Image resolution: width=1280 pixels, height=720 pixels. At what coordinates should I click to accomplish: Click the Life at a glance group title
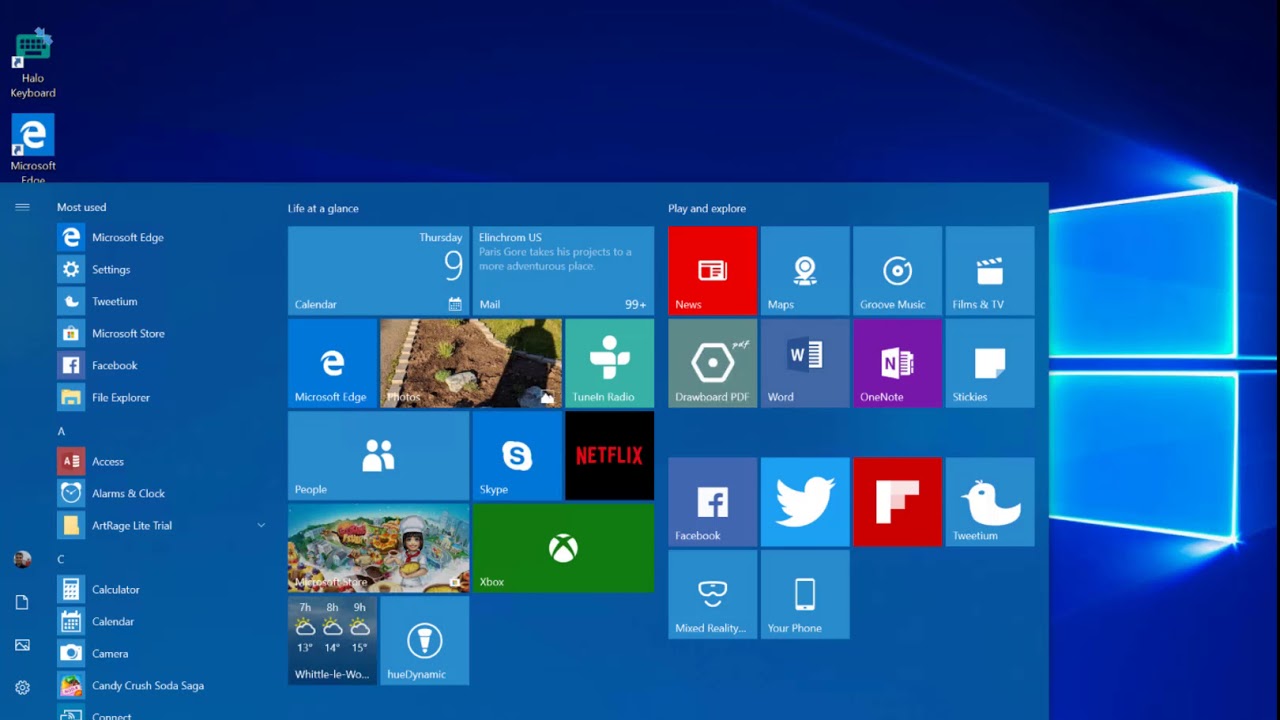pyautogui.click(x=323, y=208)
